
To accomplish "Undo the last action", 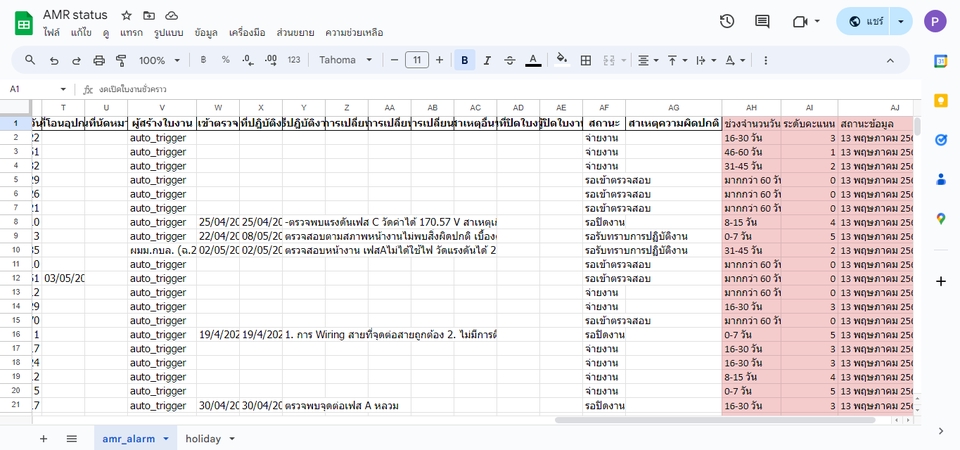I will tap(54, 61).
